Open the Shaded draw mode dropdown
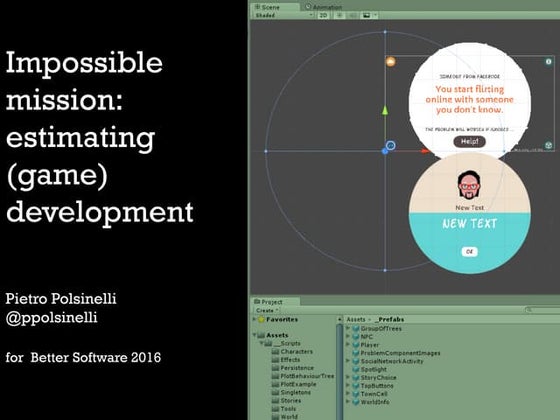This screenshot has height=420, width=560. [284, 15]
